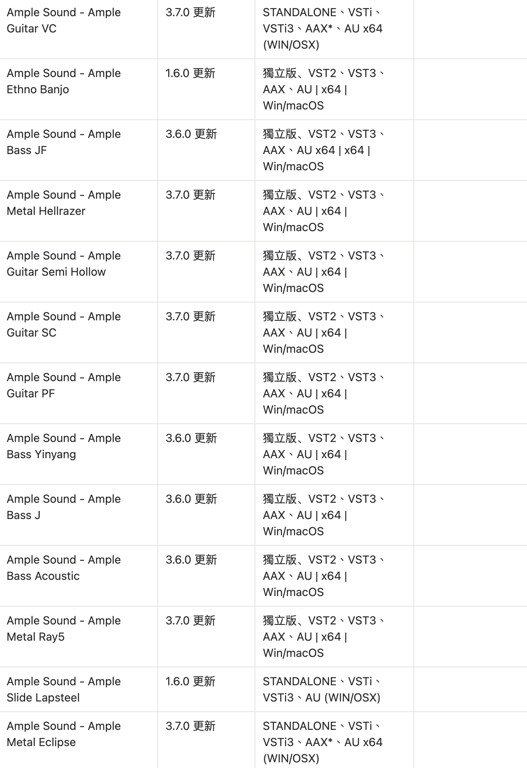Screen dimensions: 527x768
Task: Click Ample Metal Hellrazer entry
Action: tap(64, 203)
